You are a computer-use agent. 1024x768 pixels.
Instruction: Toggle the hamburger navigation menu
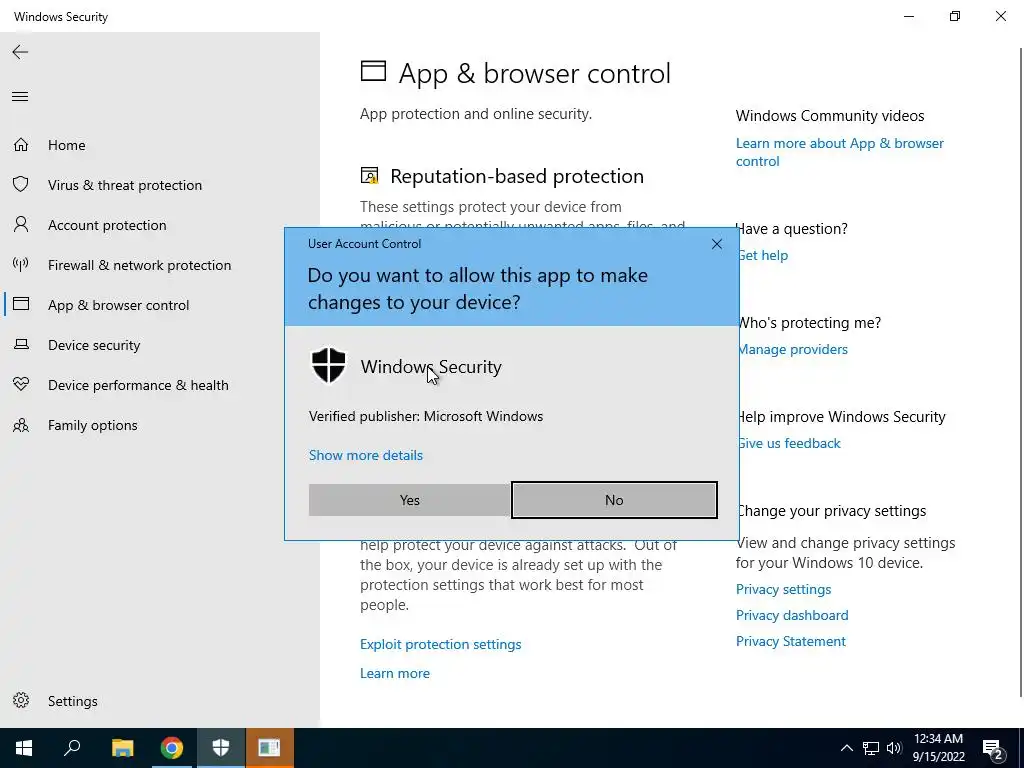point(20,97)
